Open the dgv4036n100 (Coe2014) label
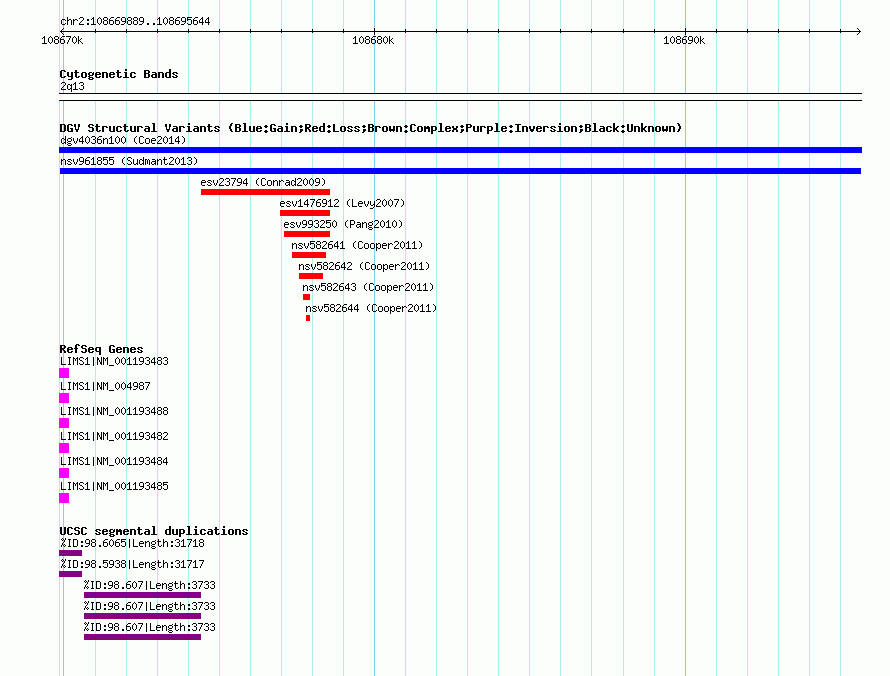The height and width of the screenshot is (676, 890). pyautogui.click(x=123, y=140)
